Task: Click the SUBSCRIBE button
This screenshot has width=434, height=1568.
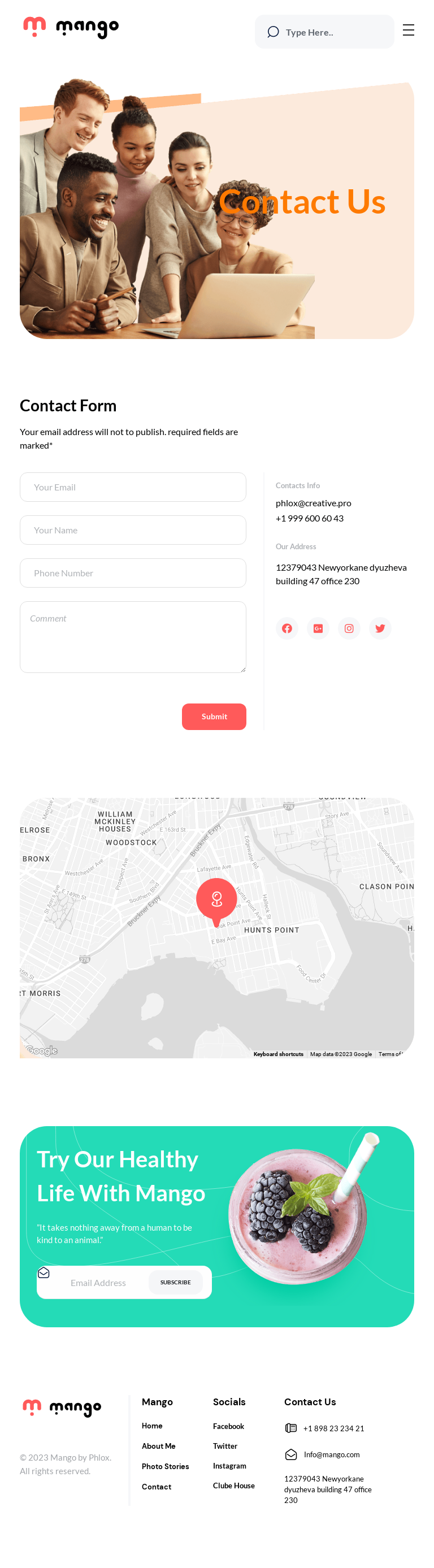Action: (x=175, y=1282)
